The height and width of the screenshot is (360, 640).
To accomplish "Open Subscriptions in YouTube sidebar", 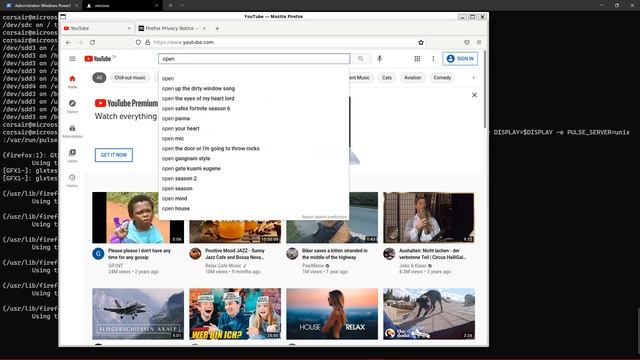I will [72, 131].
